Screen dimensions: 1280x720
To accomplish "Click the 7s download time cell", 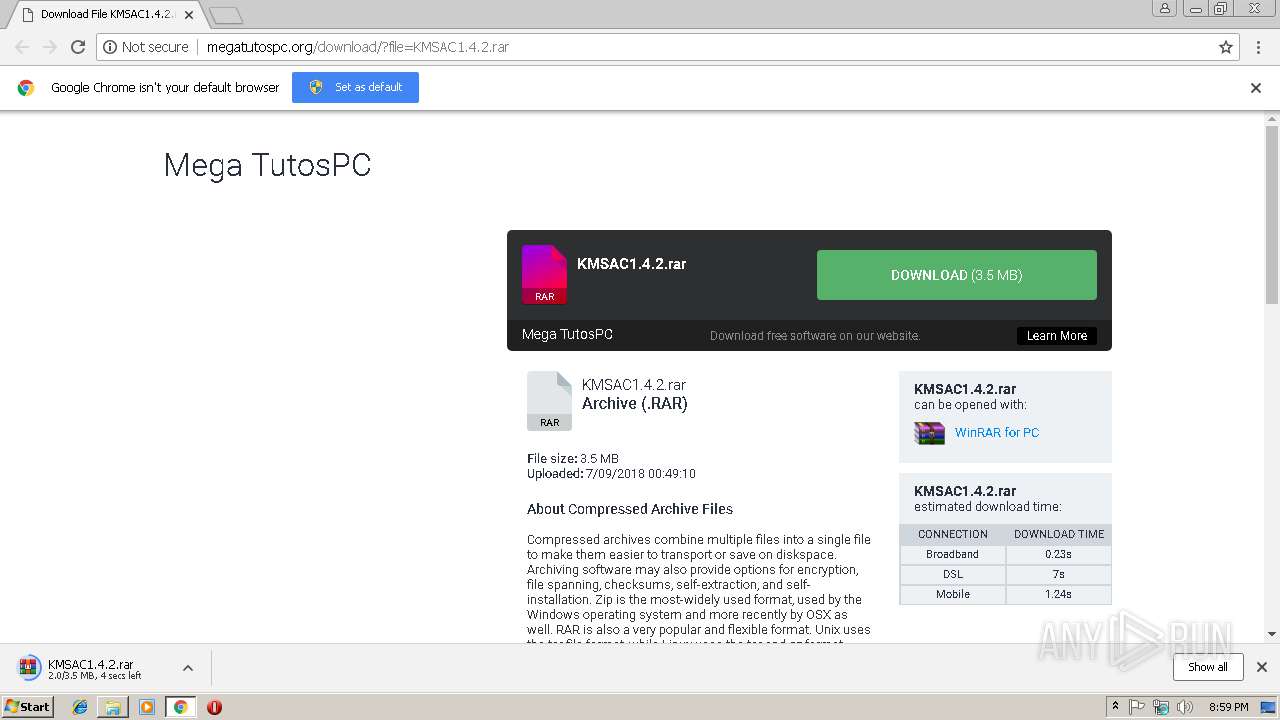I will (1059, 574).
